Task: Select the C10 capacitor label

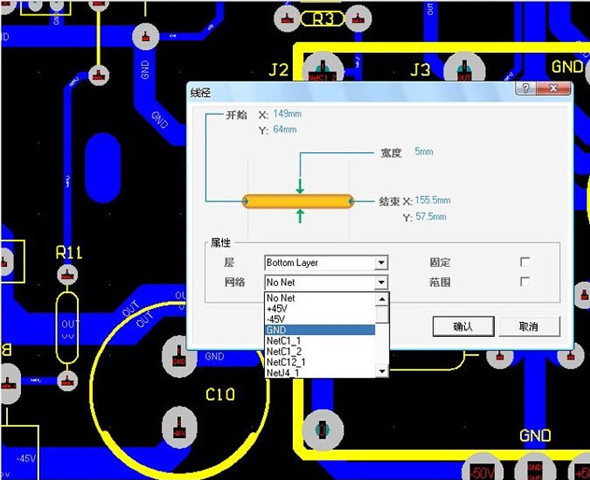Action: [220, 395]
